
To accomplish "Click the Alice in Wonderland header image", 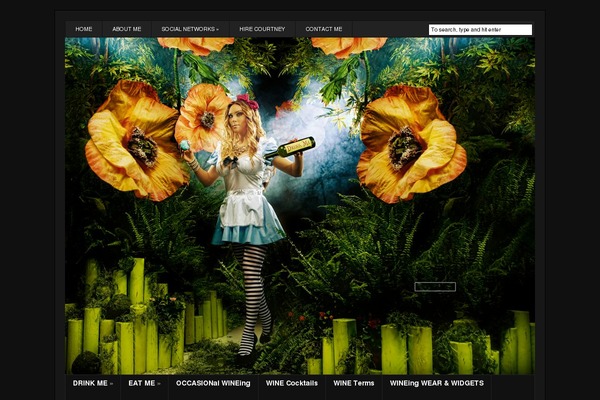I will (x=300, y=206).
